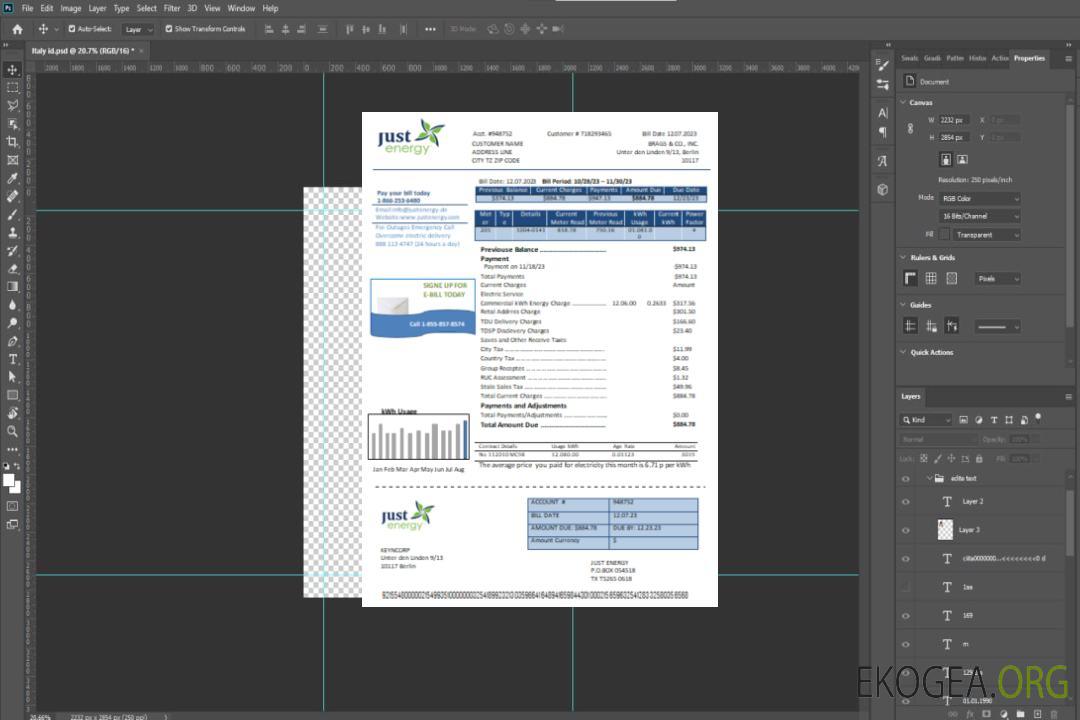Open the Character panel icon
Image resolution: width=1080 pixels, height=720 pixels.
point(883,113)
